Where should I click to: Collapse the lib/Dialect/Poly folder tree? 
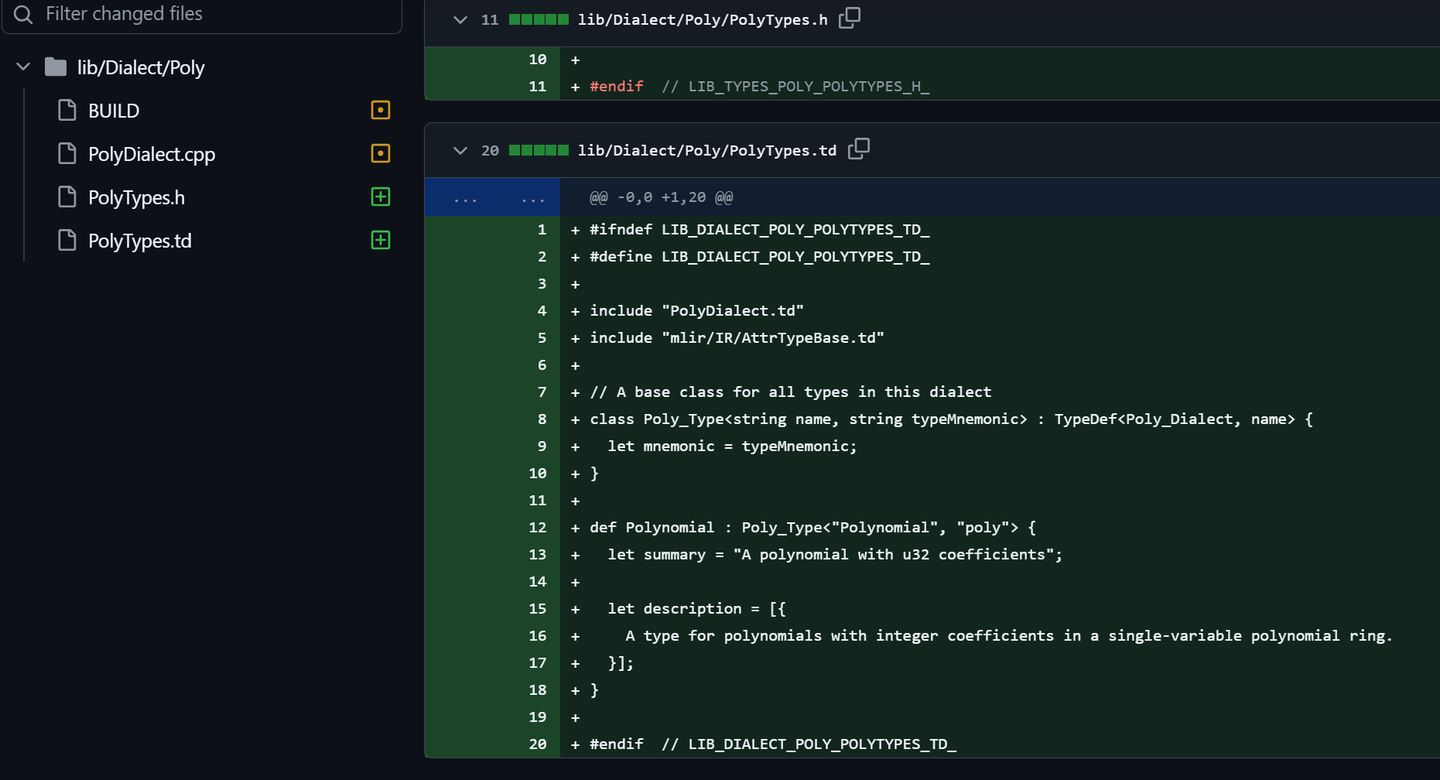click(24, 67)
